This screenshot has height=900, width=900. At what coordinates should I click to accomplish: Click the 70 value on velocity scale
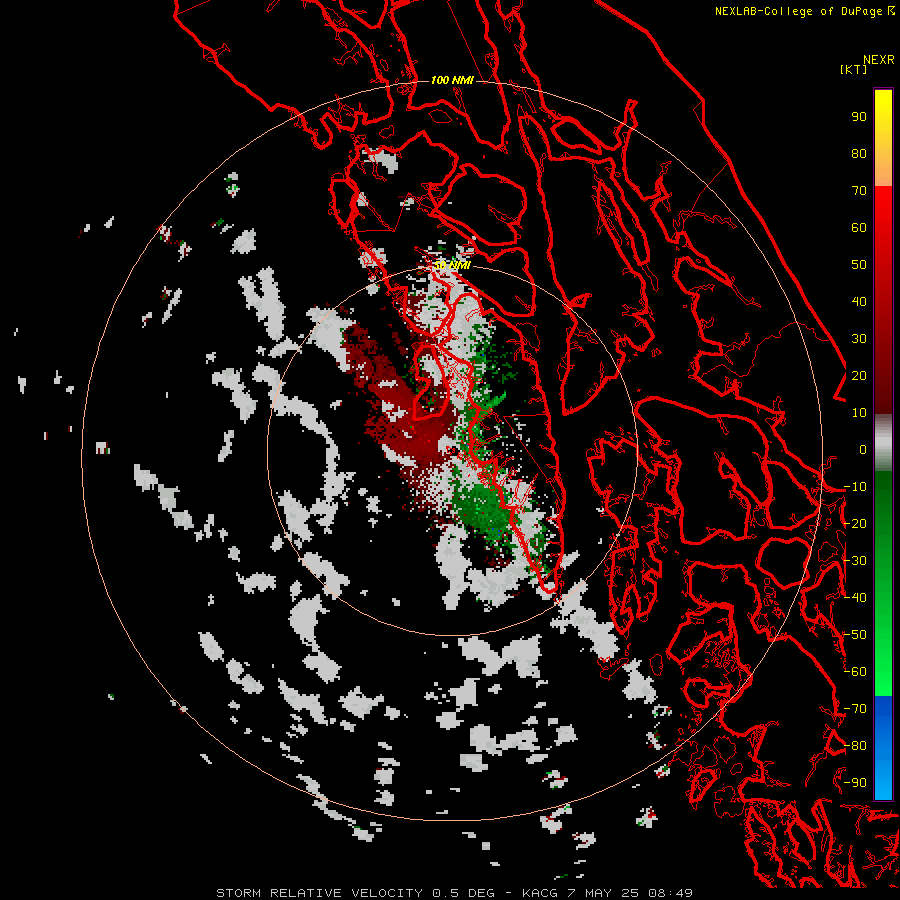click(x=859, y=191)
